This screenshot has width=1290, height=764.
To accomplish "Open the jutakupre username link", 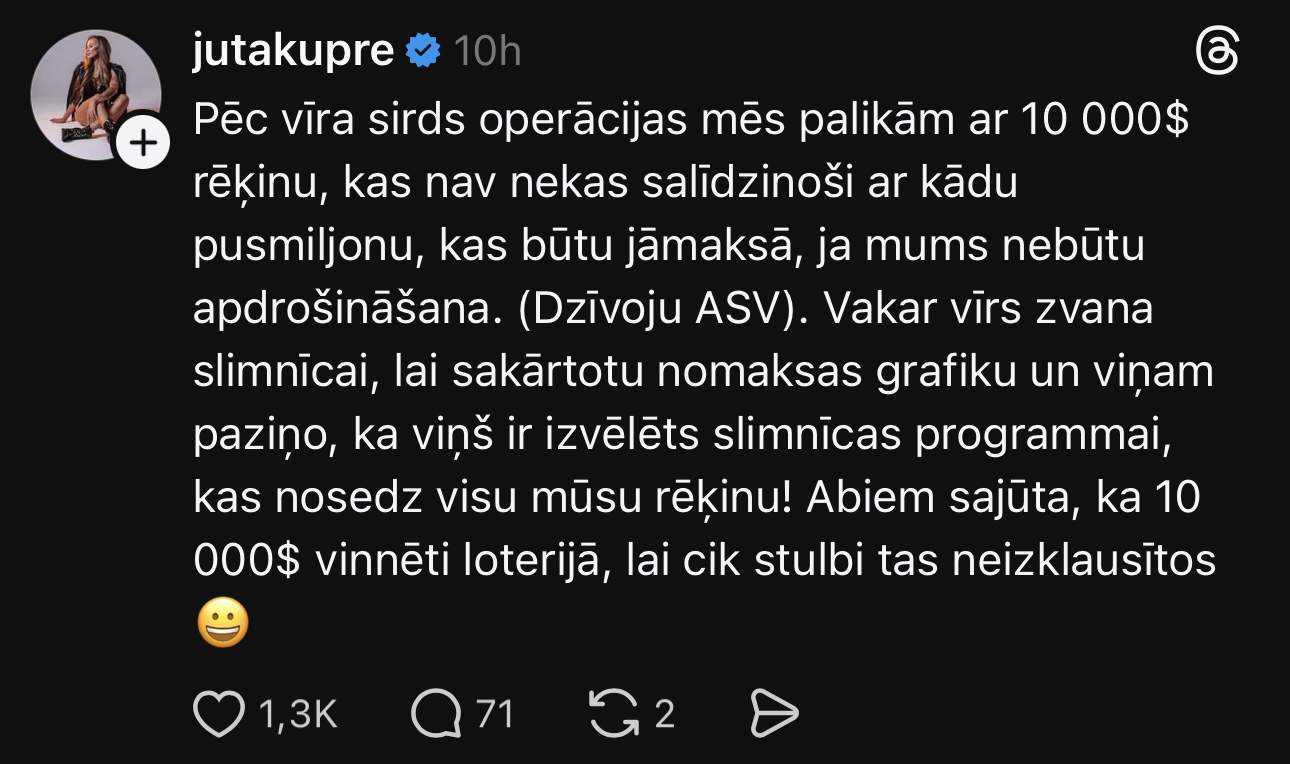I will click(x=293, y=51).
